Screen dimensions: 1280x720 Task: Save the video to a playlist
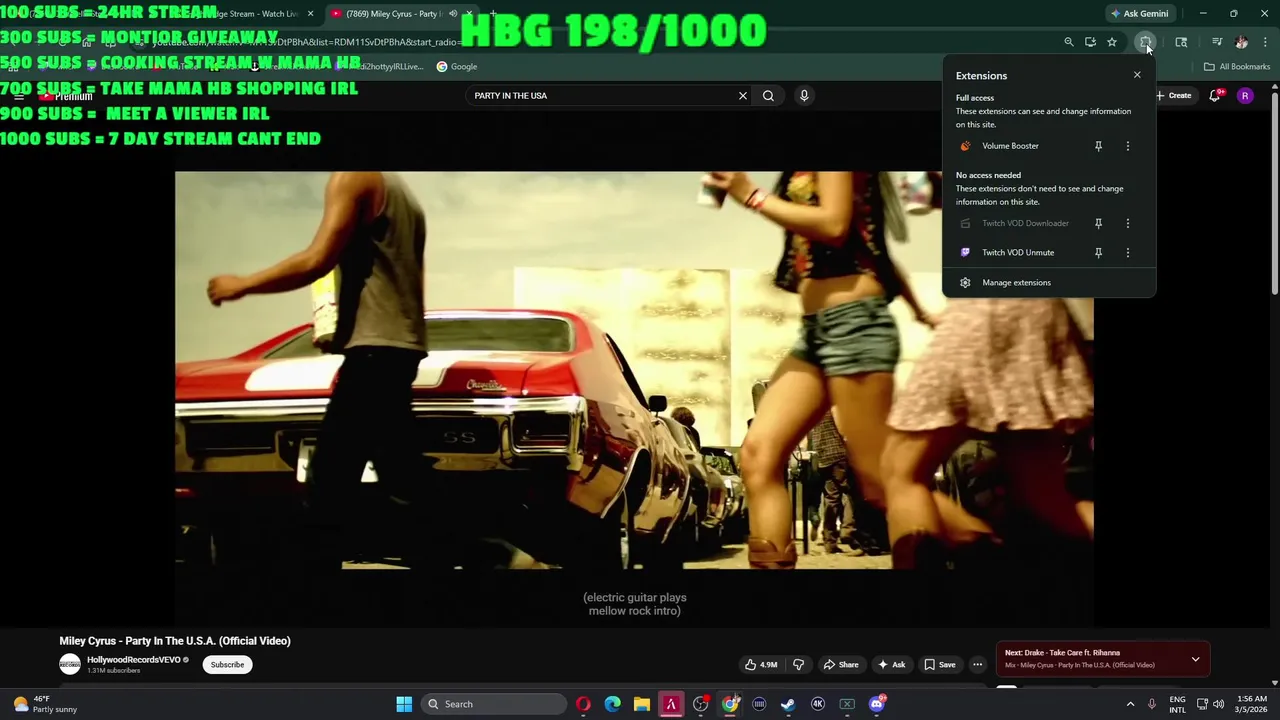(x=939, y=665)
